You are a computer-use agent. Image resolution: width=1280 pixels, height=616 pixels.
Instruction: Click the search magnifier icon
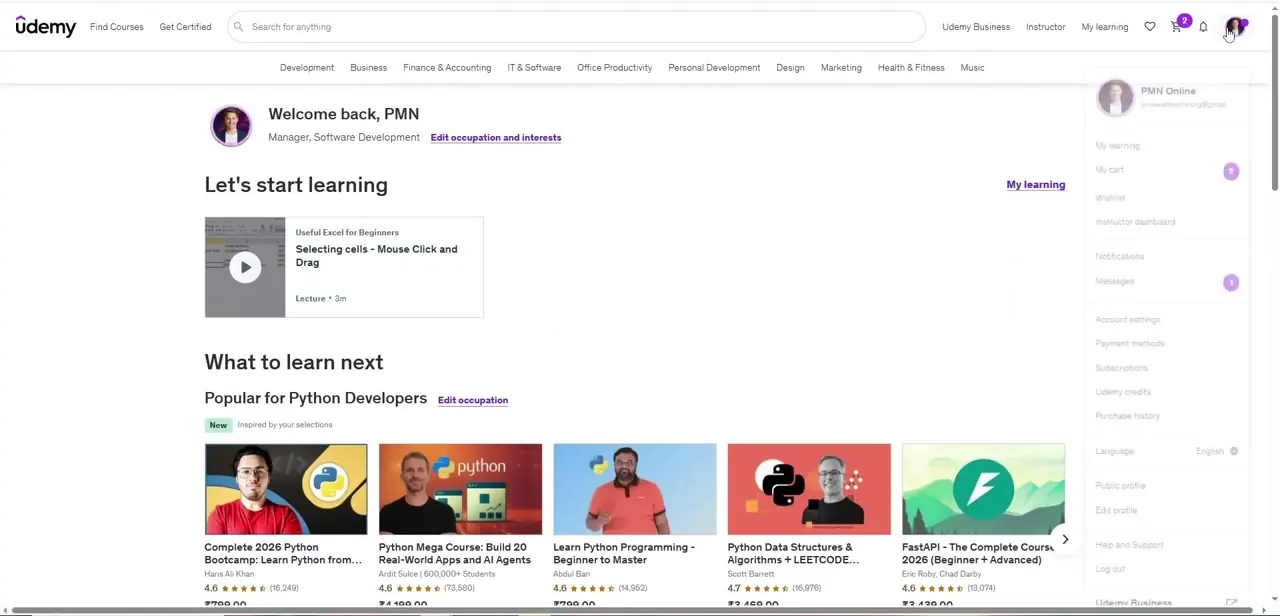pos(239,27)
